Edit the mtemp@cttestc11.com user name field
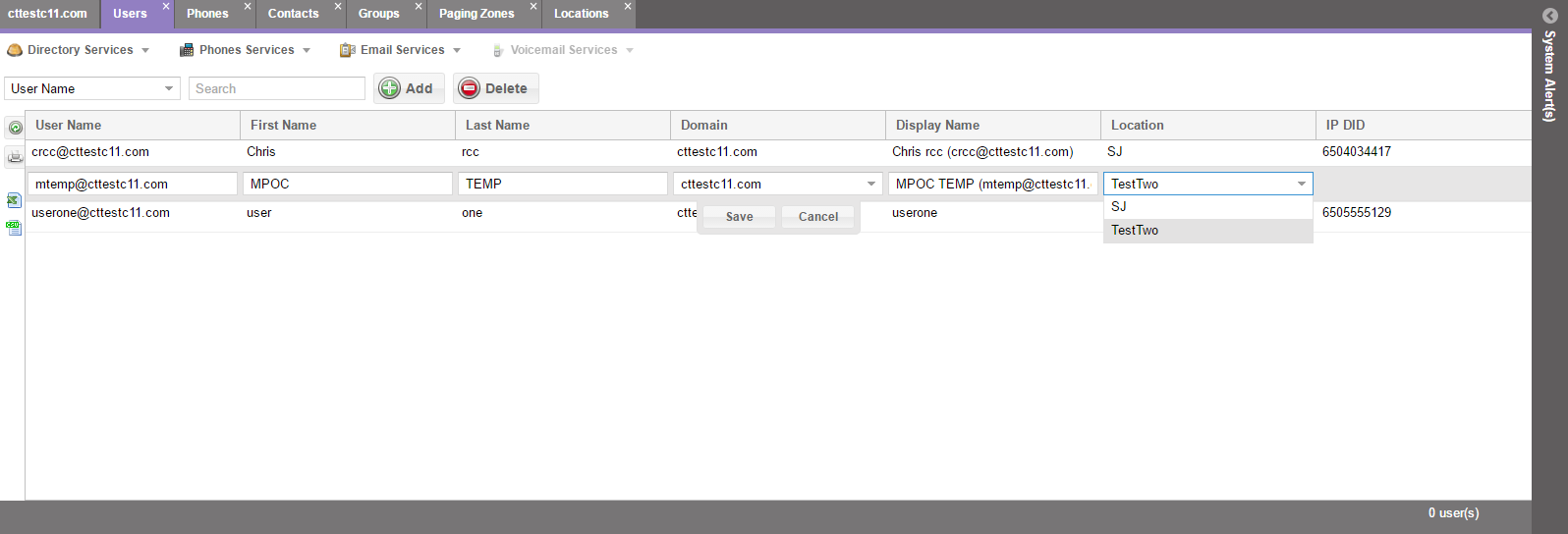The width and height of the screenshot is (1568, 534). pos(133,184)
